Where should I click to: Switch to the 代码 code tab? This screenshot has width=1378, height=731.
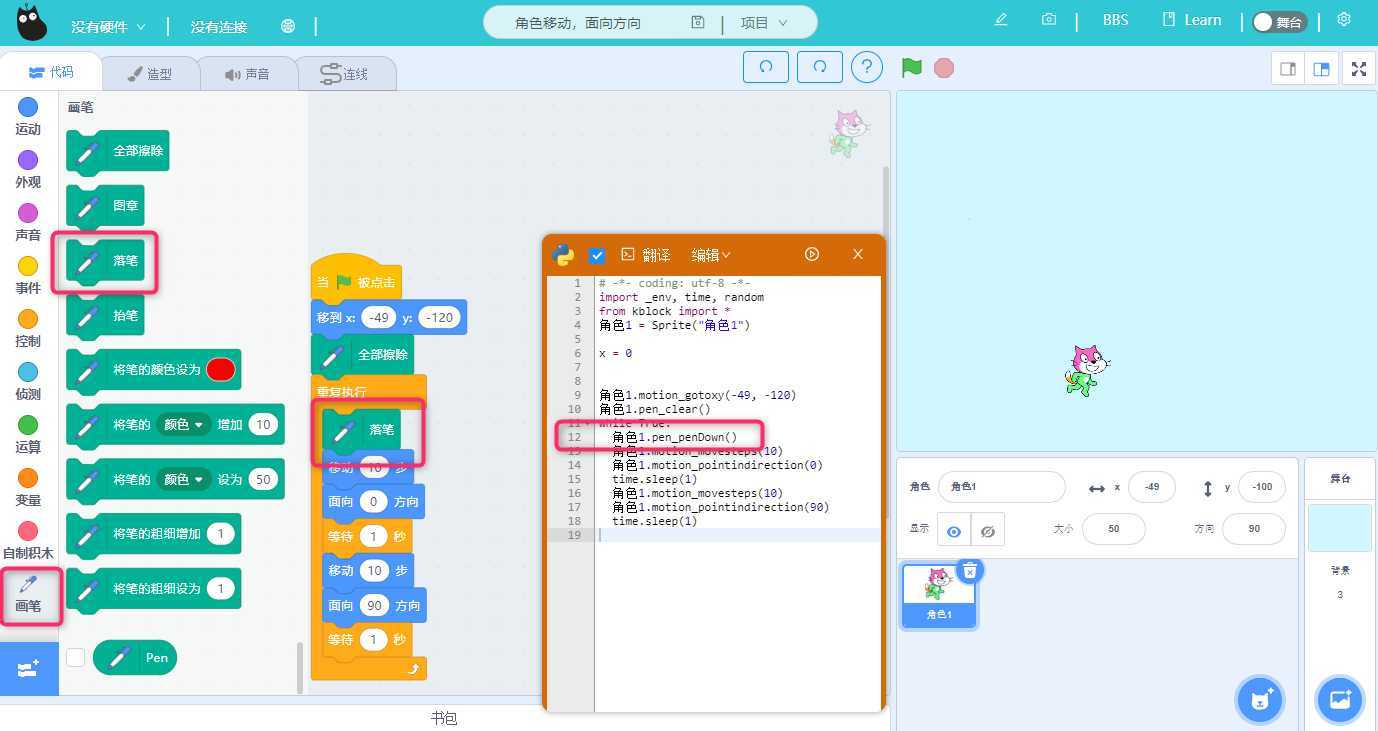point(51,72)
